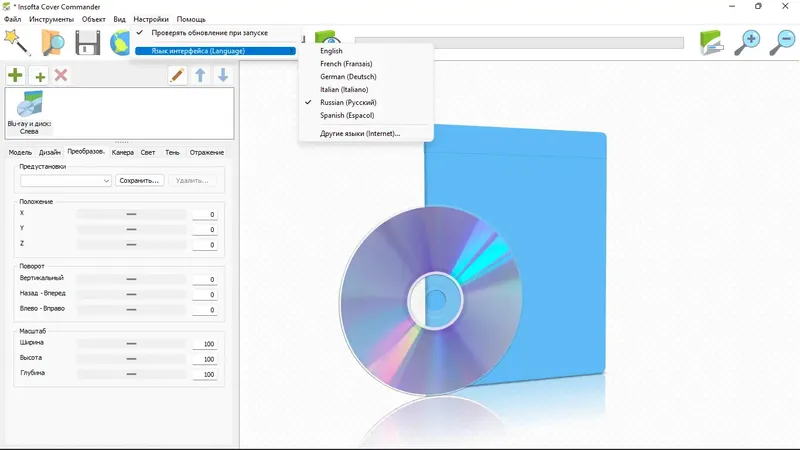Click the Глубина value field
This screenshot has width=800, height=450.
[205, 374]
